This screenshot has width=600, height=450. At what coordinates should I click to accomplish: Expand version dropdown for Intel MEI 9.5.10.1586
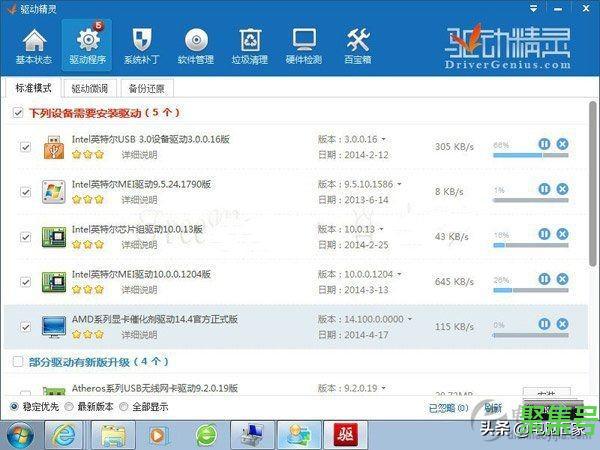pyautogui.click(x=398, y=184)
